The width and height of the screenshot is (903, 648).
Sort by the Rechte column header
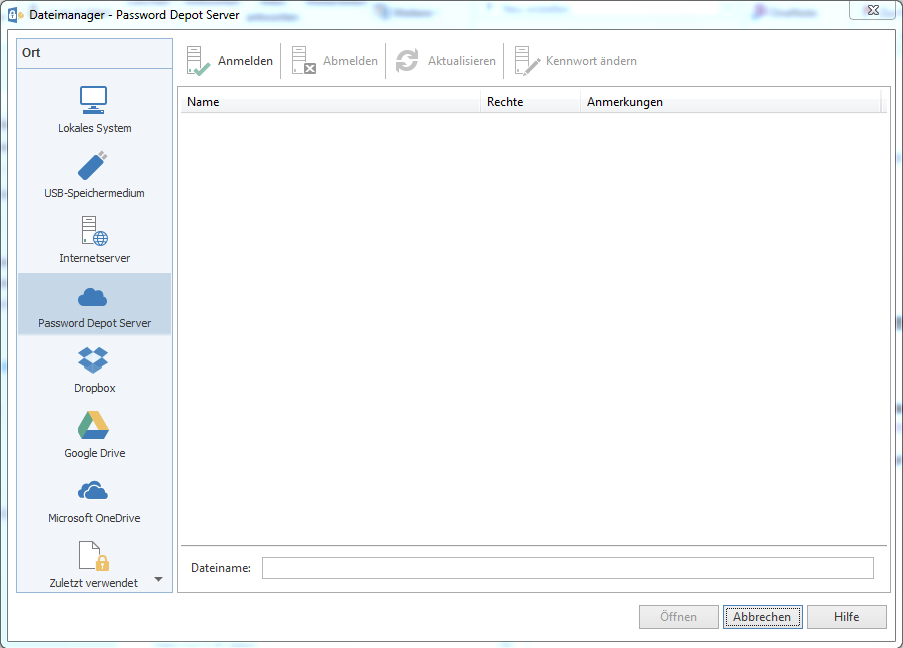(530, 102)
